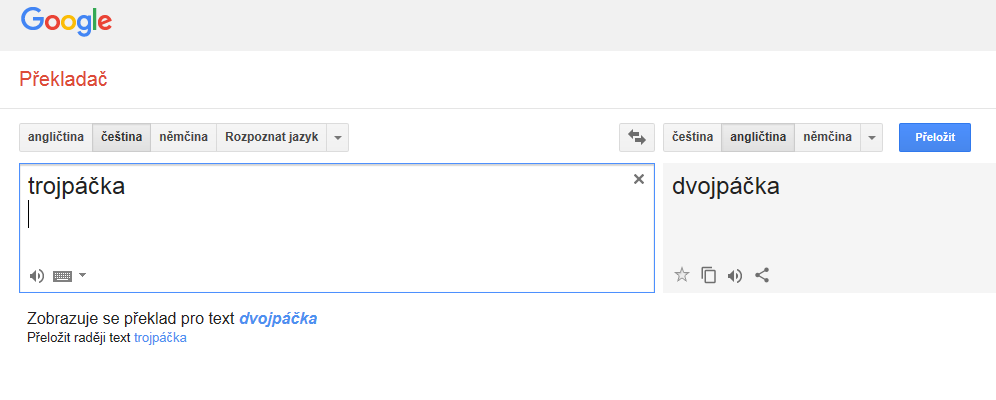Expand the source language dropdown arrow
The height and width of the screenshot is (400, 996).
click(x=338, y=137)
